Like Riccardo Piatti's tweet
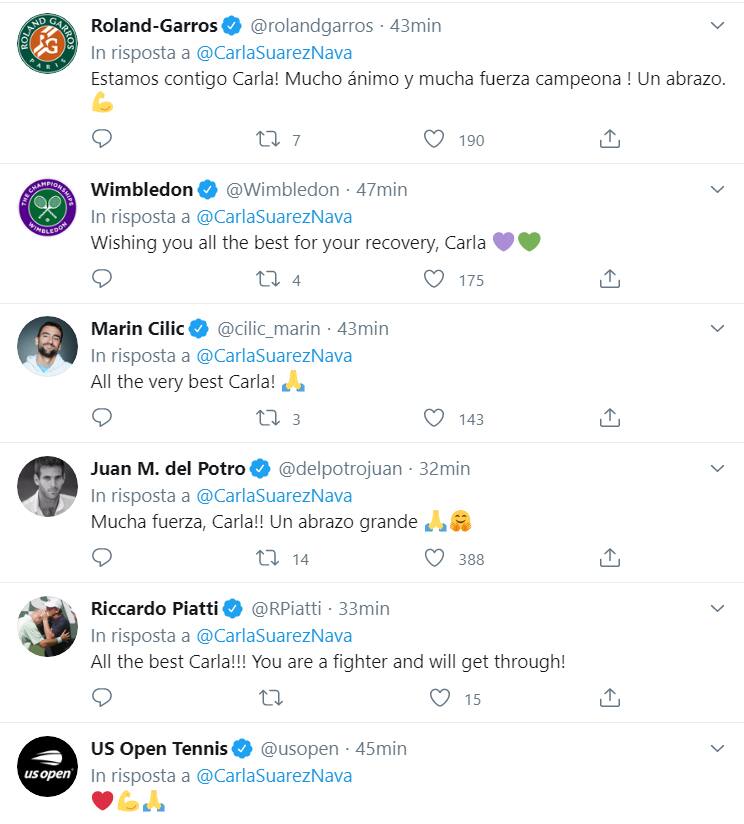The width and height of the screenshot is (744, 824). click(434, 699)
